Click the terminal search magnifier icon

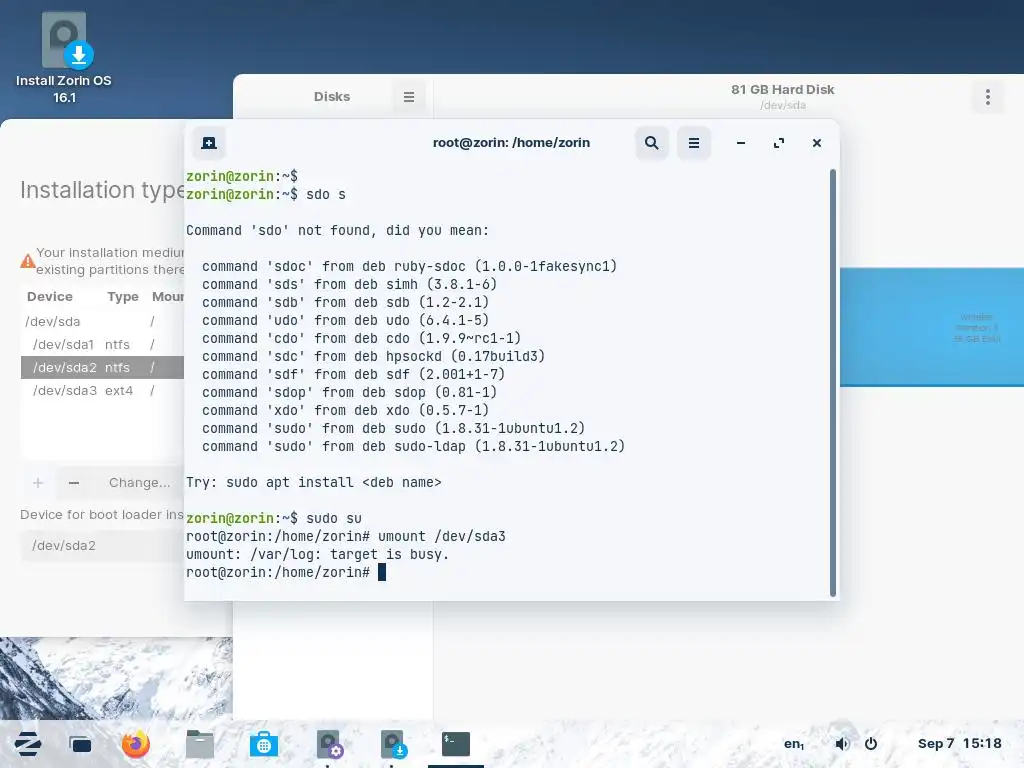pyautogui.click(x=651, y=143)
